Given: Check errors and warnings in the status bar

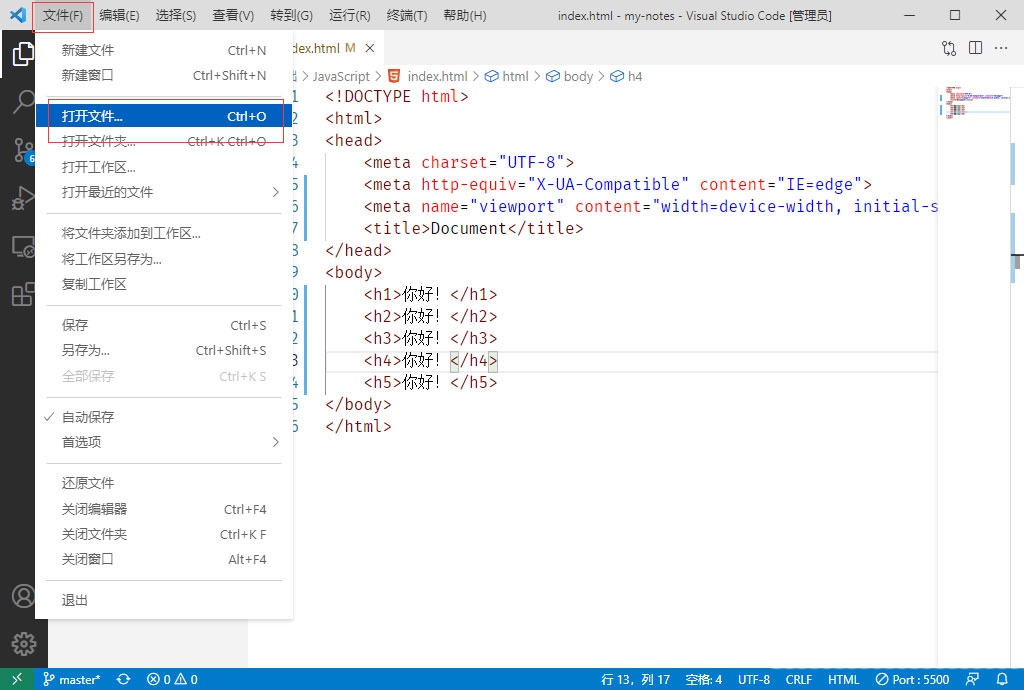Looking at the screenshot, I should point(171,678).
